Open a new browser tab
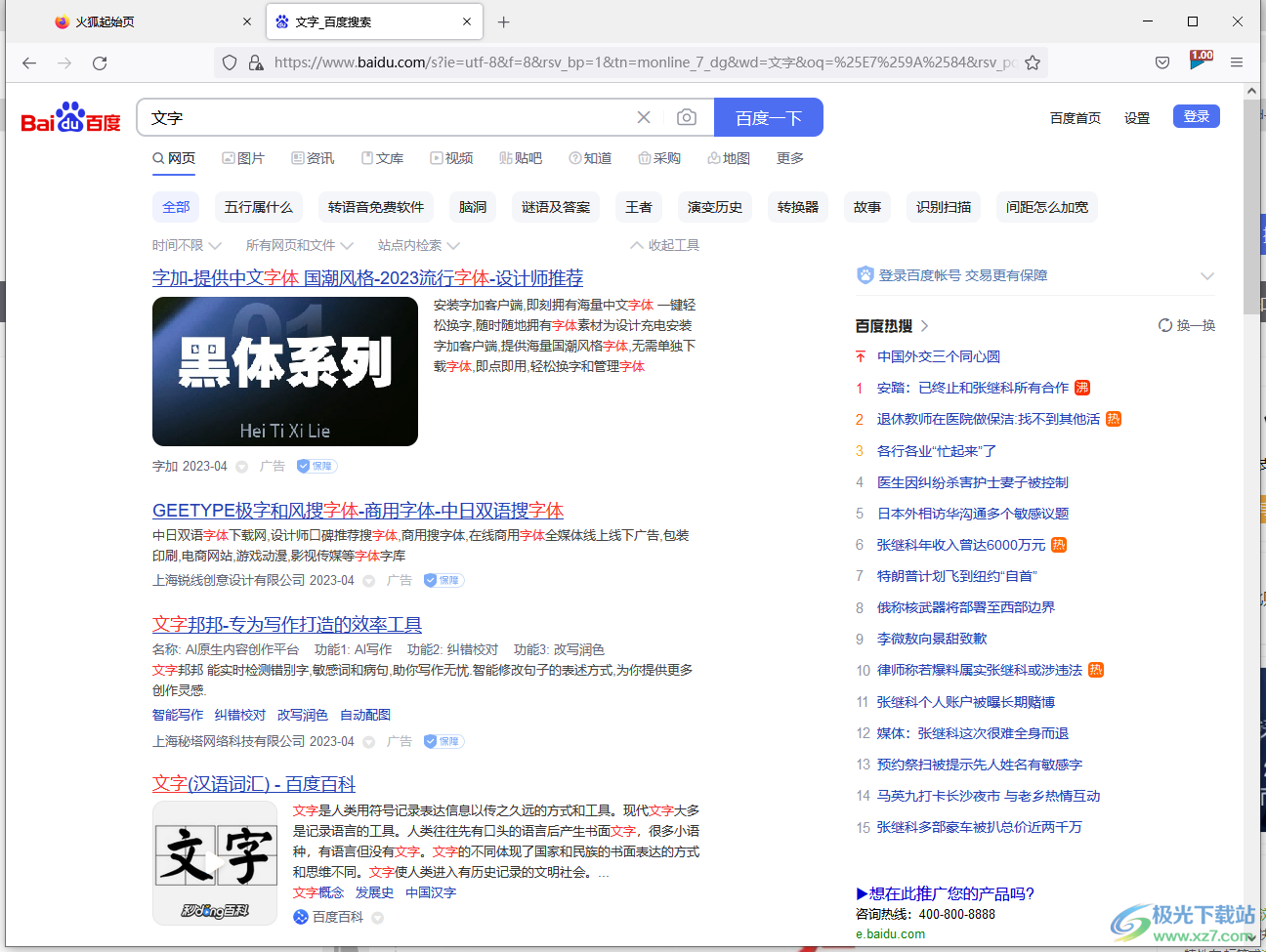The image size is (1266, 952). (504, 21)
